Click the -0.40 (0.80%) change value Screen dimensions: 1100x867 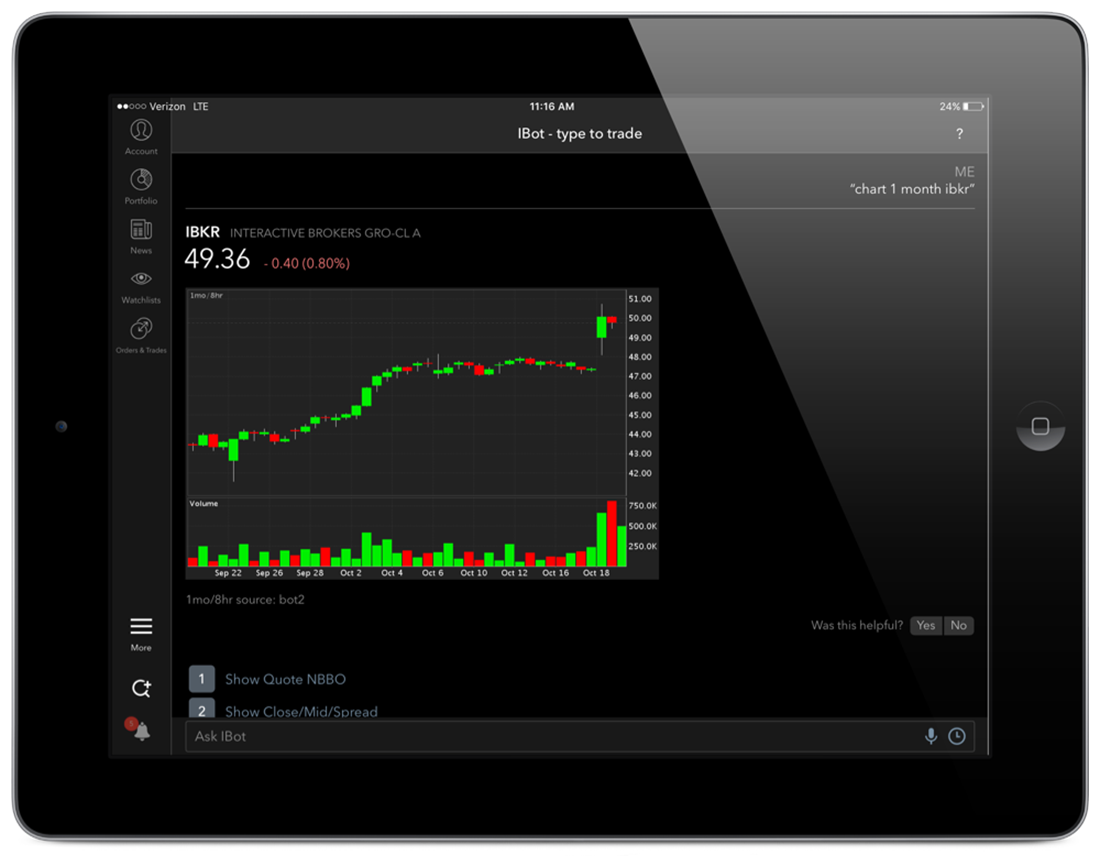pyautogui.click(x=307, y=263)
